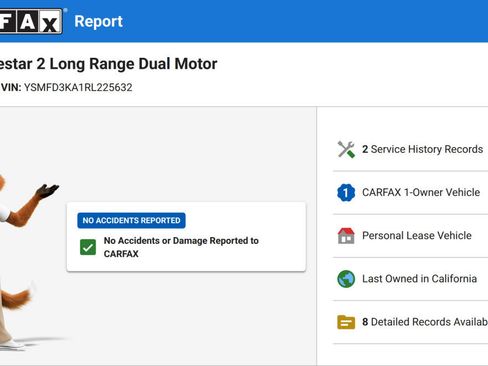Click the red house personal lease icon
488x366 pixels.
click(346, 236)
